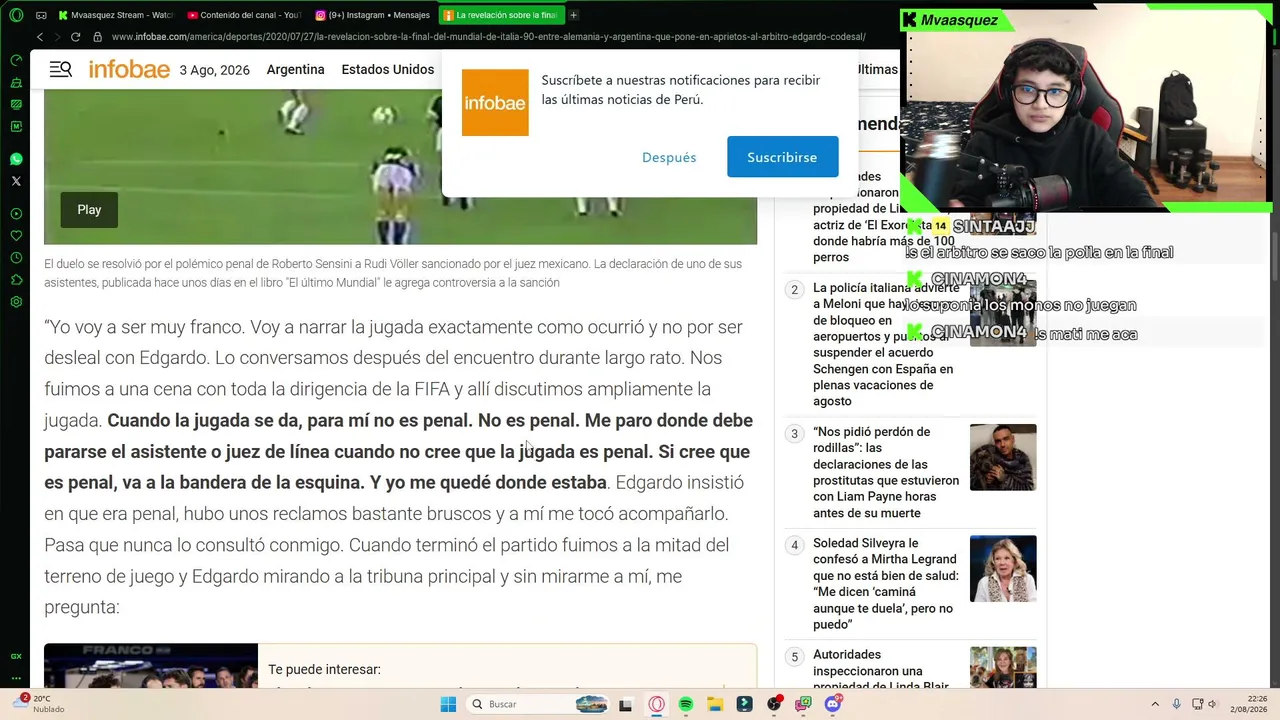1280x720 pixels.
Task: Open bookmarks heart icon in sidebar
Action: pyautogui.click(x=16, y=236)
